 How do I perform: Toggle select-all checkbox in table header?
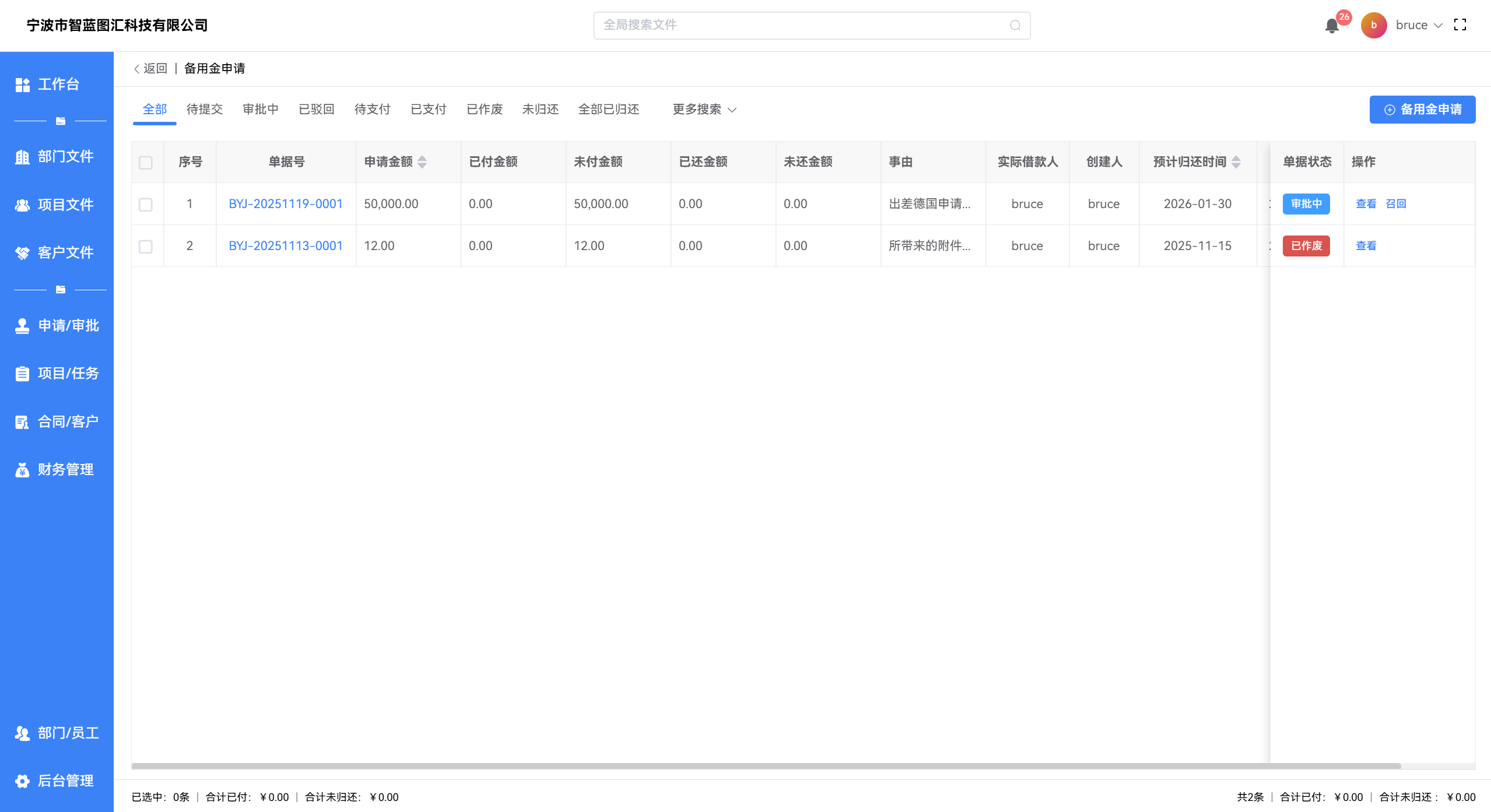[146, 163]
